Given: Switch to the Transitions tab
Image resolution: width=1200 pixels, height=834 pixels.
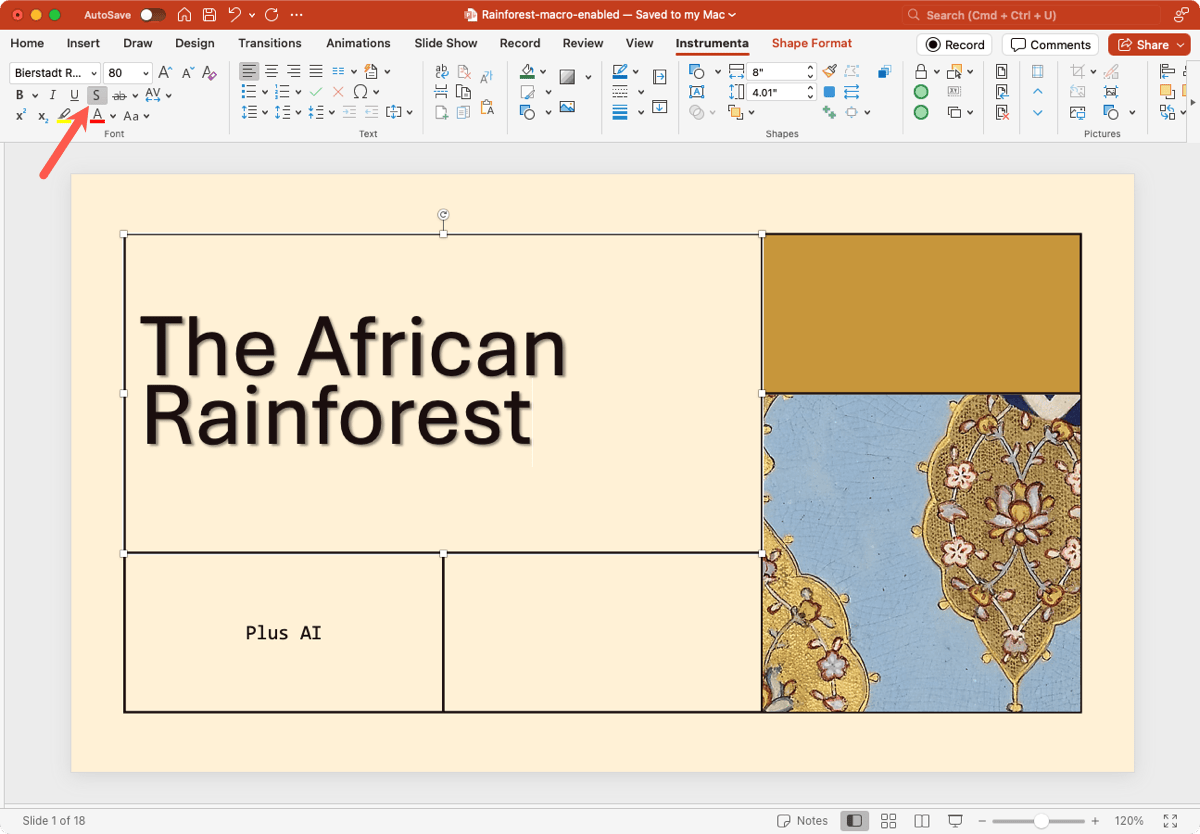Looking at the screenshot, I should (x=270, y=43).
